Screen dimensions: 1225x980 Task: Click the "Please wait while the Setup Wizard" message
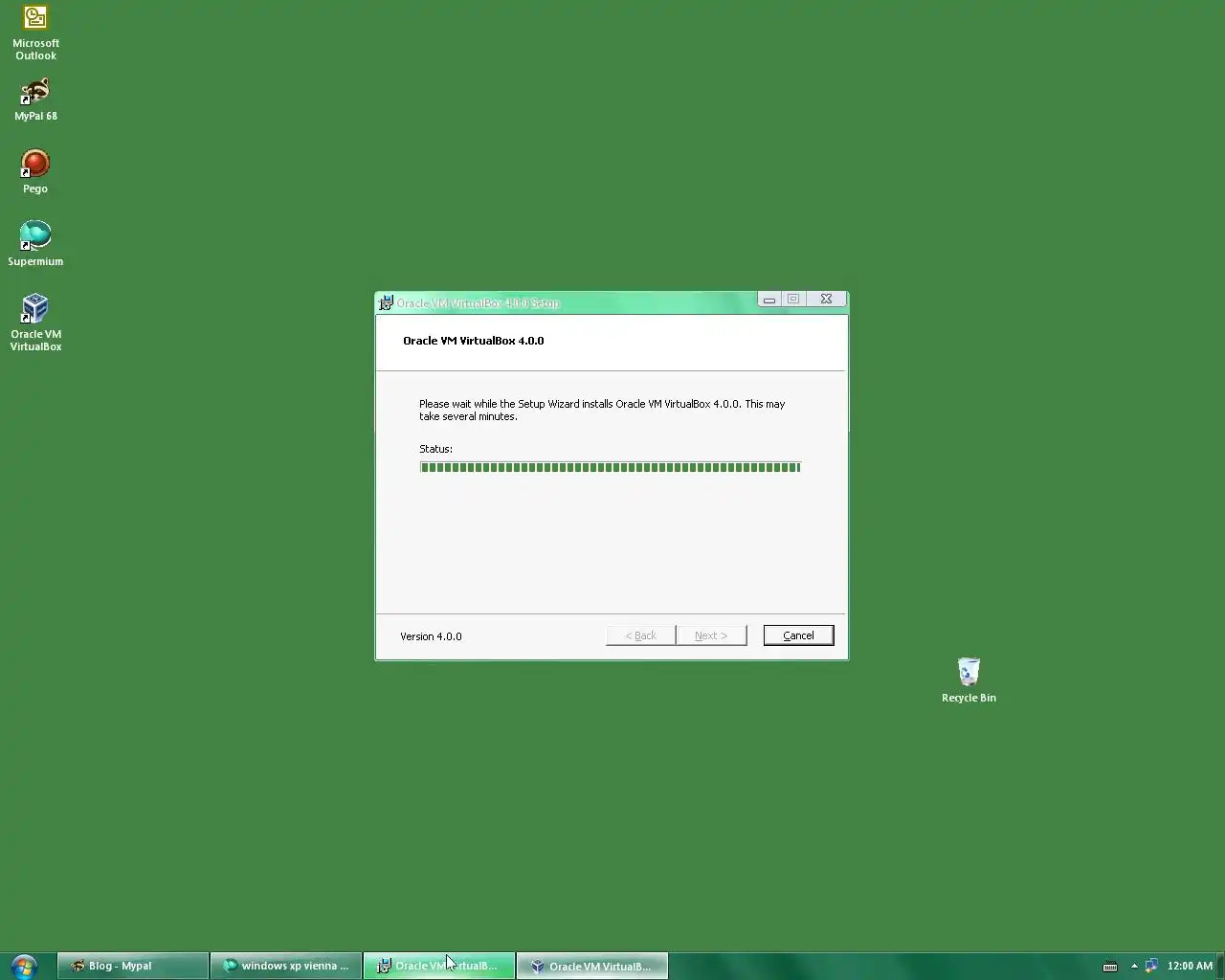click(602, 410)
